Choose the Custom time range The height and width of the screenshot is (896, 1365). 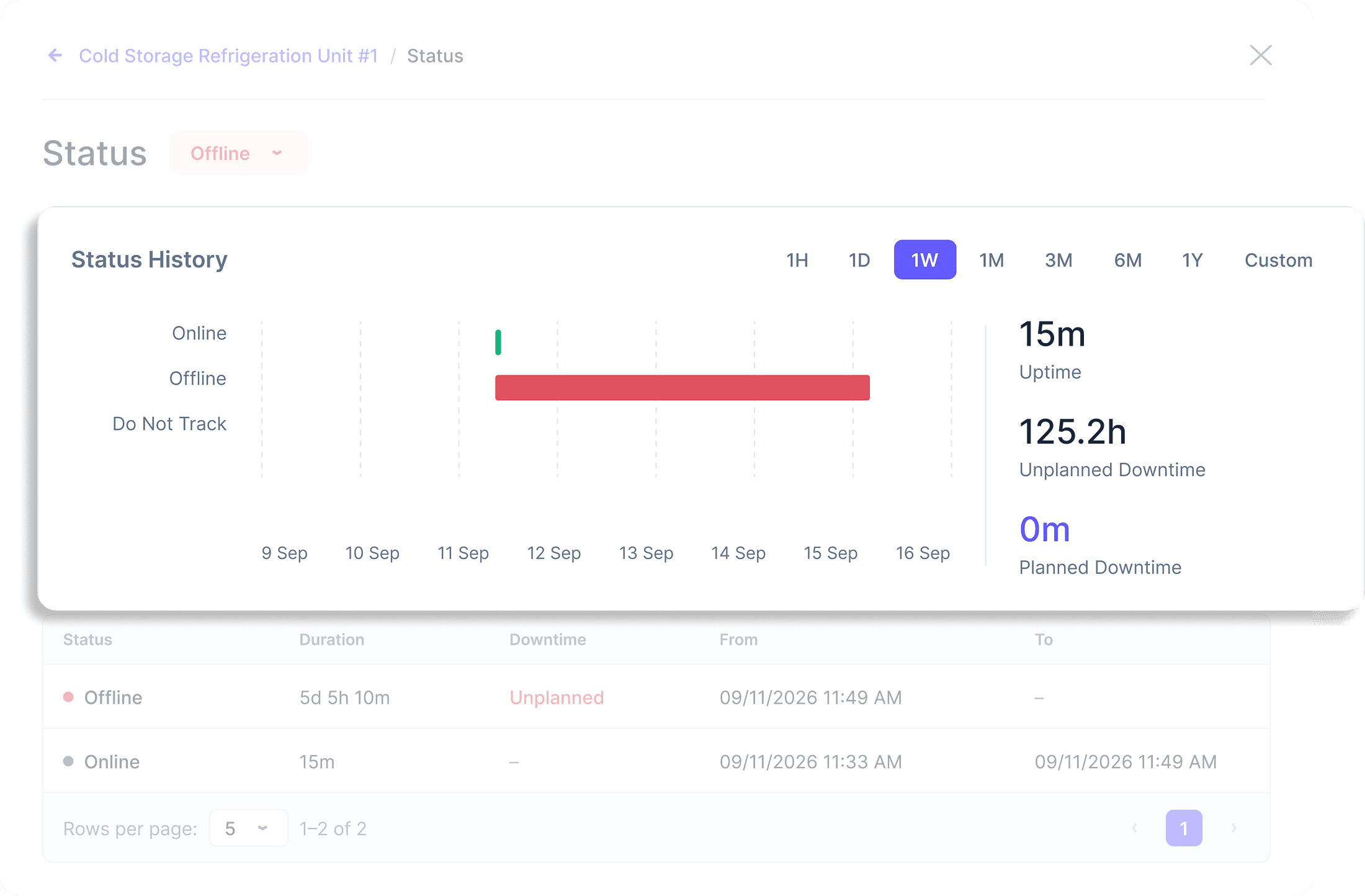point(1278,260)
